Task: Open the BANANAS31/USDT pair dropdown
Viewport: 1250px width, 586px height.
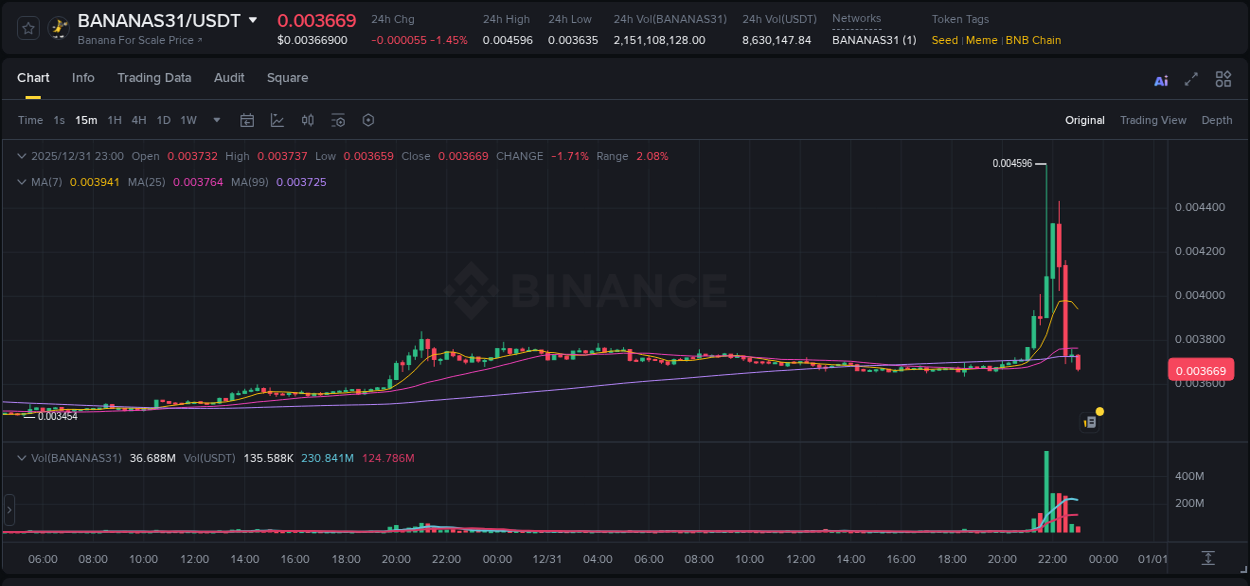Action: coord(253,19)
